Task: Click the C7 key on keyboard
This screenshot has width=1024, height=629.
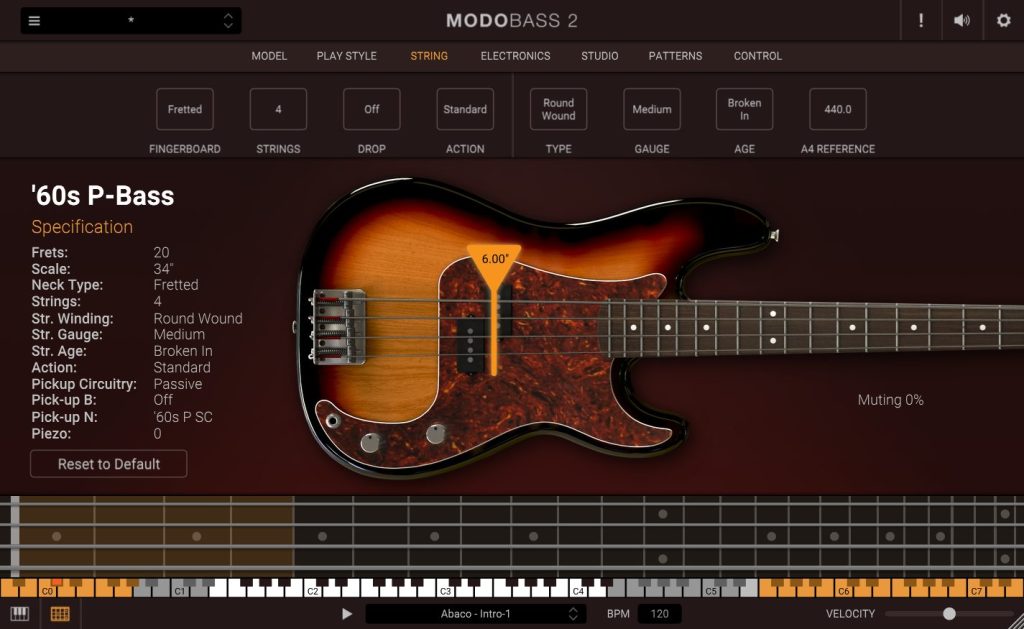Action: 976,591
